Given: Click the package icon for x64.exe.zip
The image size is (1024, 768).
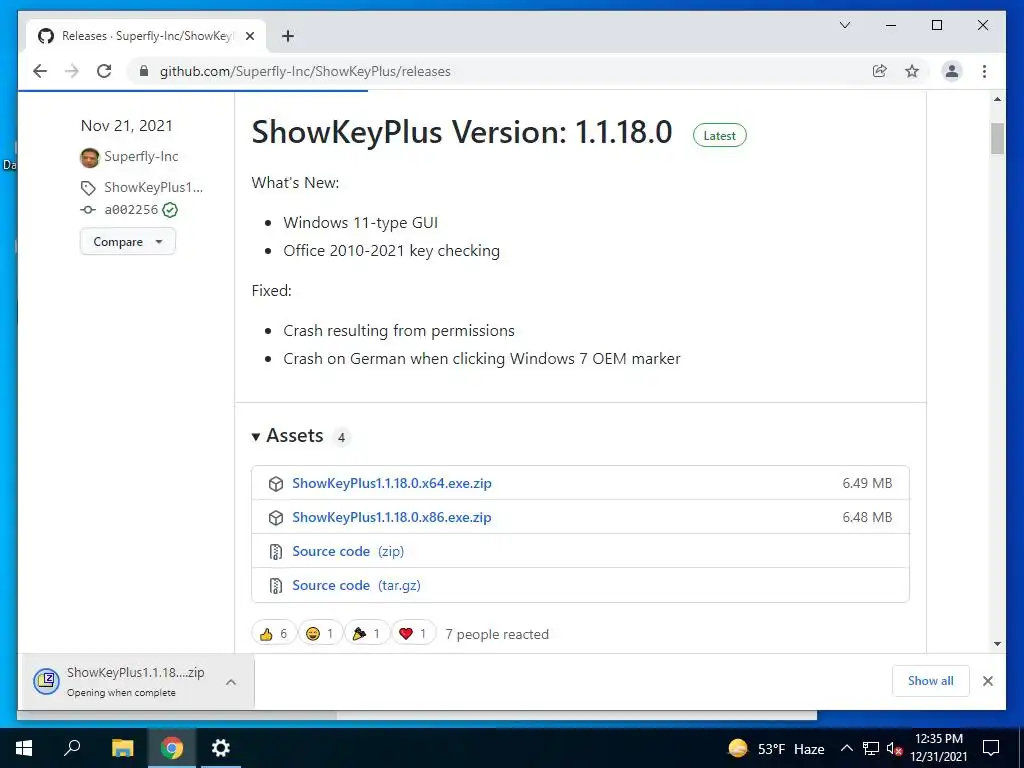Looking at the screenshot, I should 276,484.
